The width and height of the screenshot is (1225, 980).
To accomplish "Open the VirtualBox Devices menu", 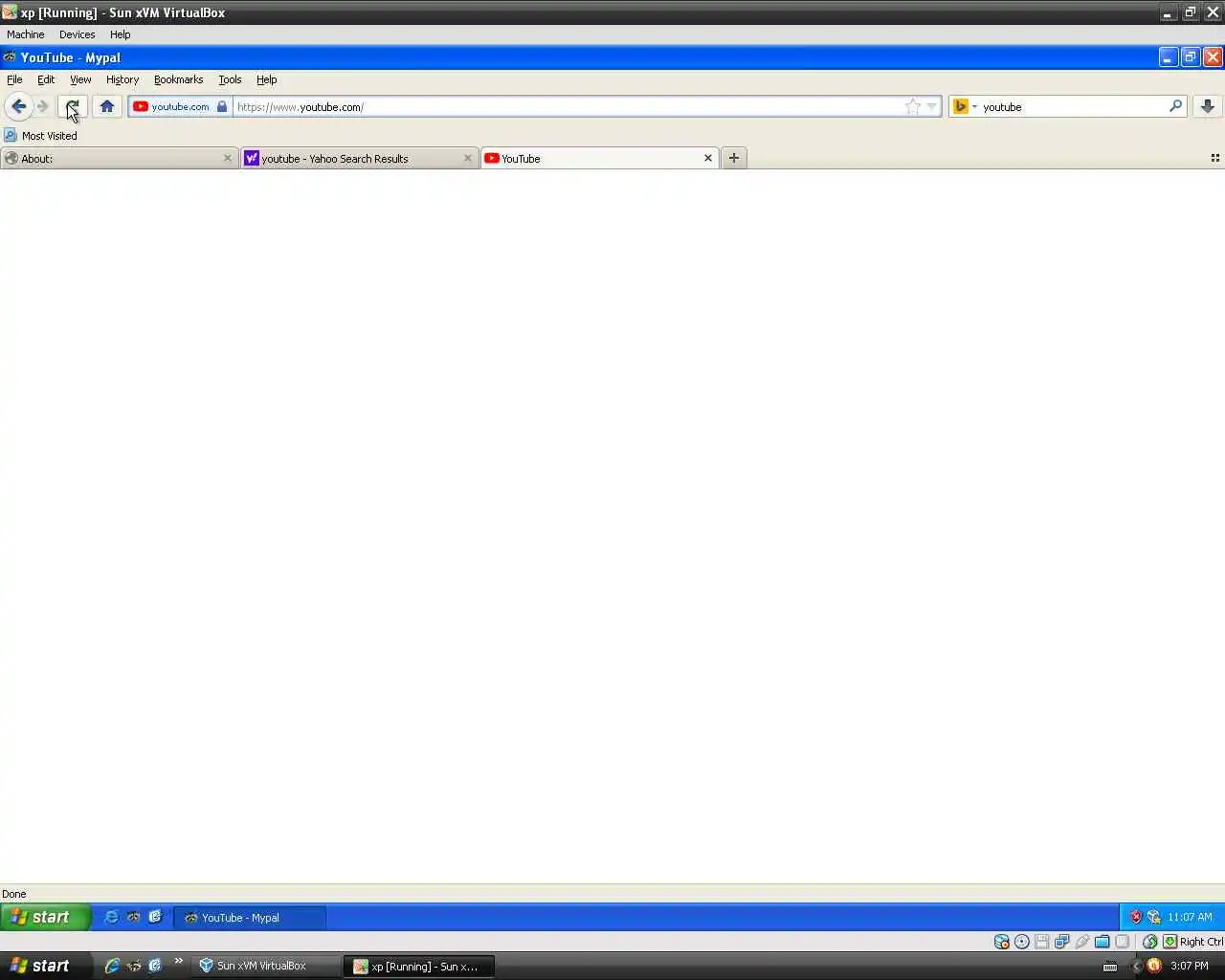I will pos(77,34).
